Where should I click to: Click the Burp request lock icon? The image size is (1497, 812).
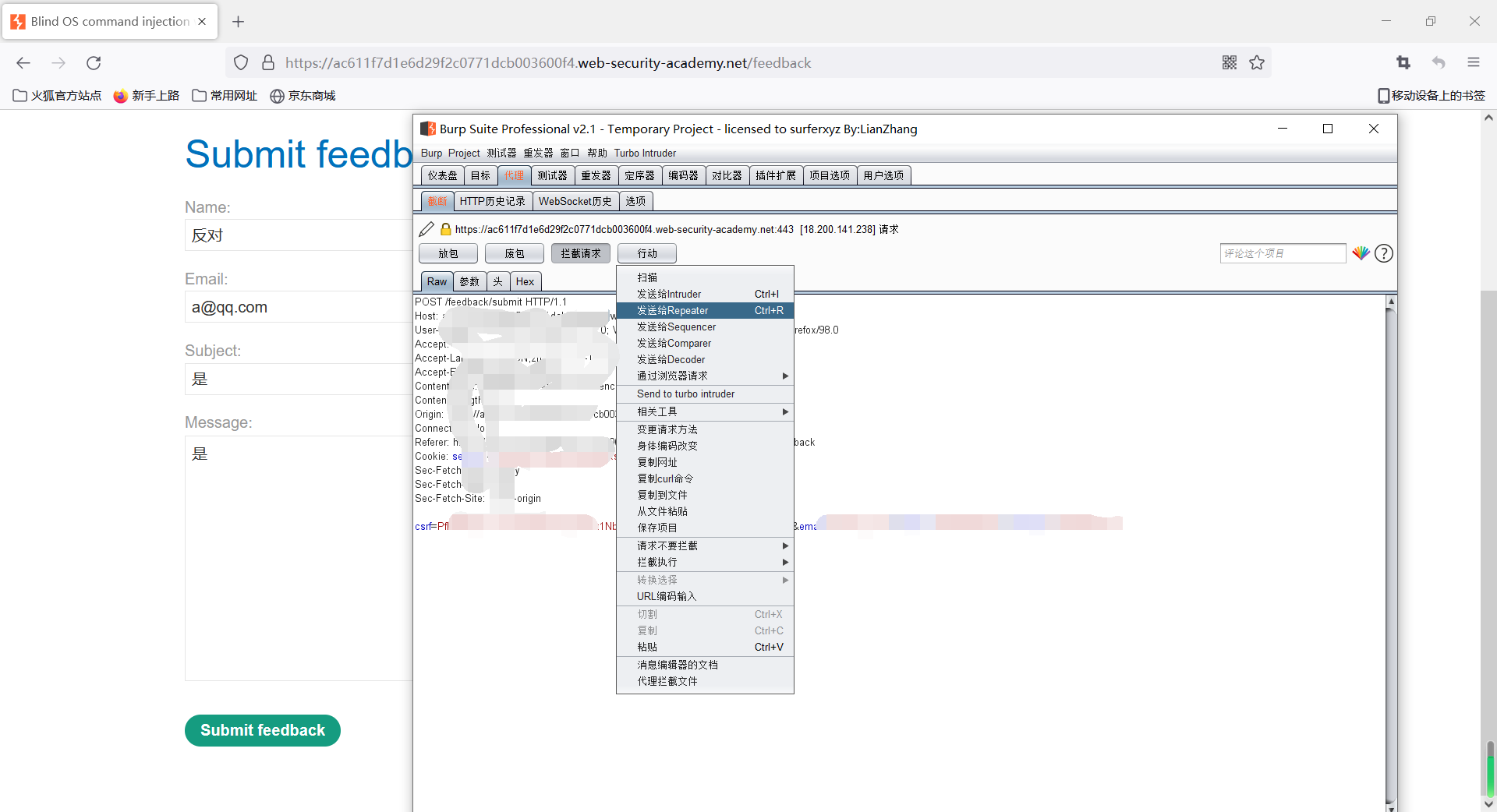(x=446, y=229)
